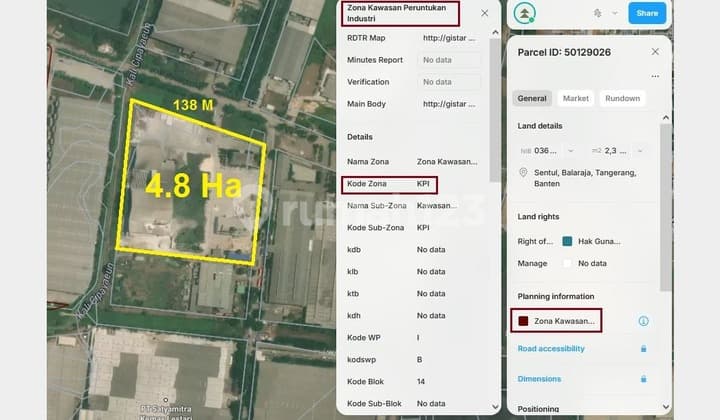720x420 pixels.
Task: Open the Road accessibility link
Action: 551,348
